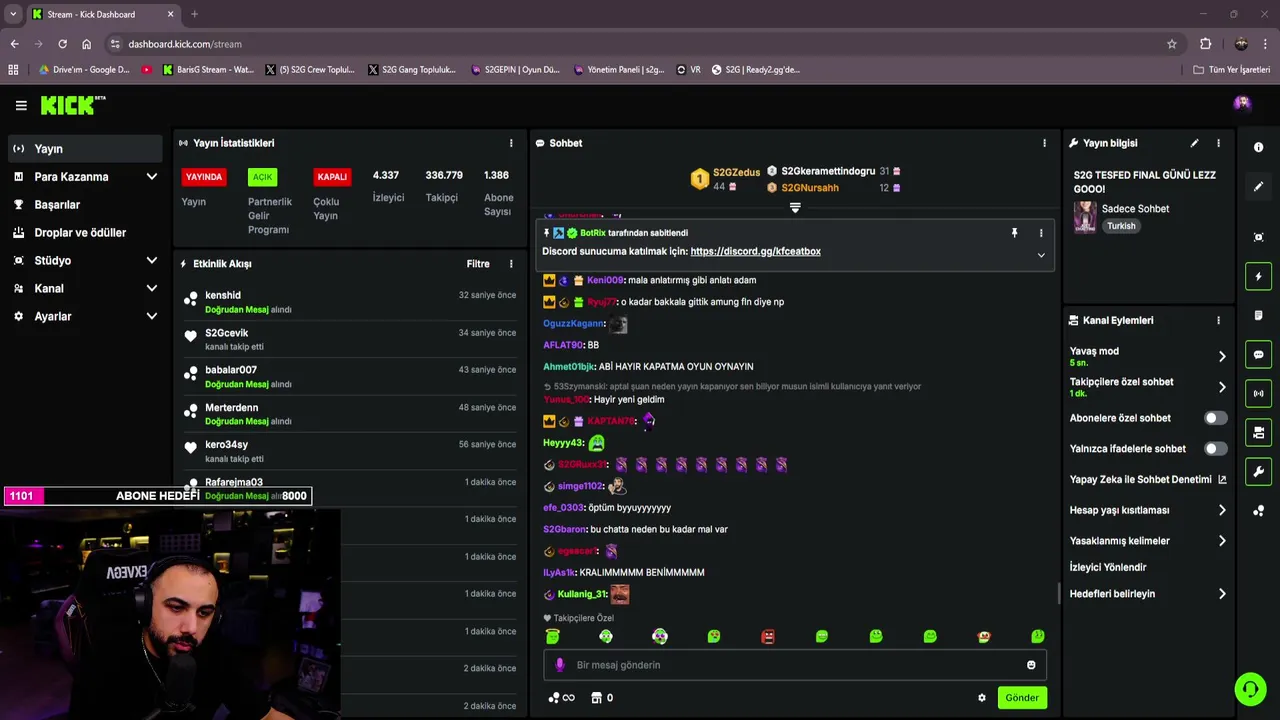Click the shop icon showing 0
This screenshot has width=1280, height=720.
602,698
